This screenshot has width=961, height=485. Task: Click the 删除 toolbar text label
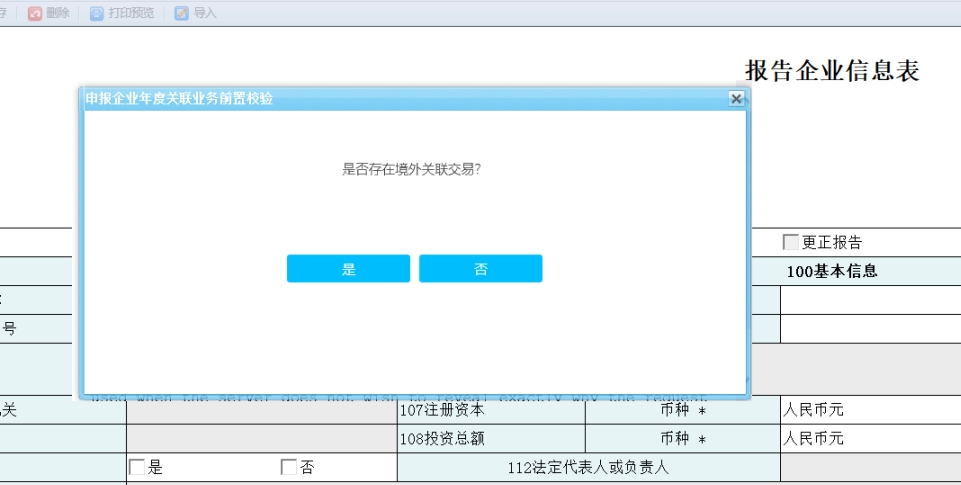coord(57,13)
